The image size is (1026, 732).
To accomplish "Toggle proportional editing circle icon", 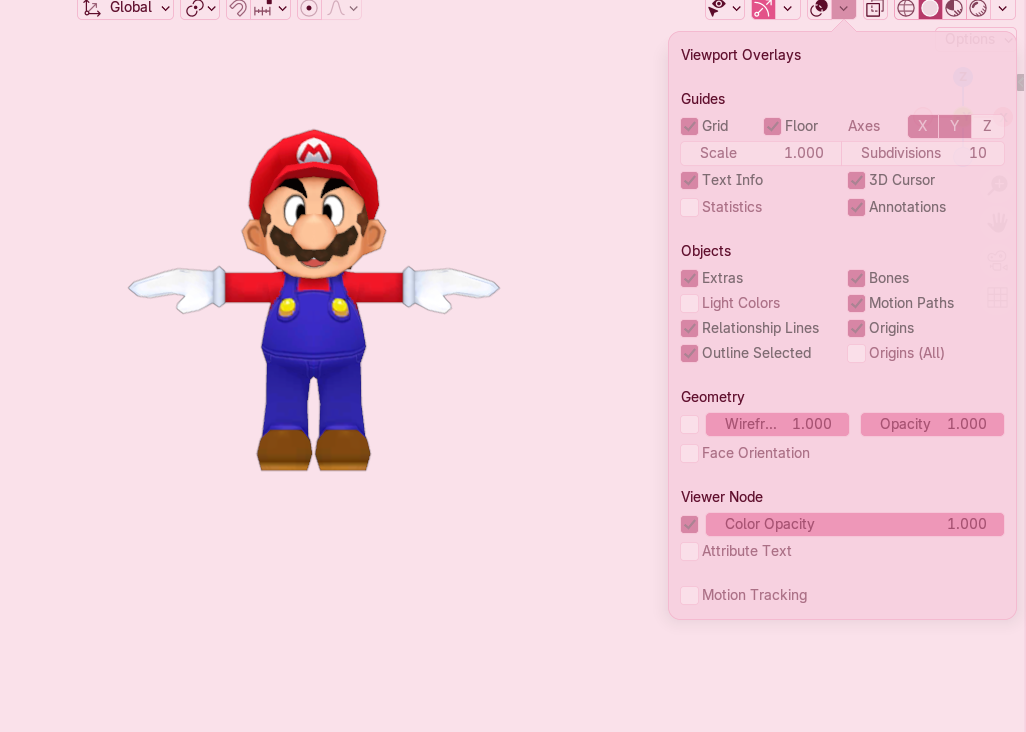I will coord(309,8).
